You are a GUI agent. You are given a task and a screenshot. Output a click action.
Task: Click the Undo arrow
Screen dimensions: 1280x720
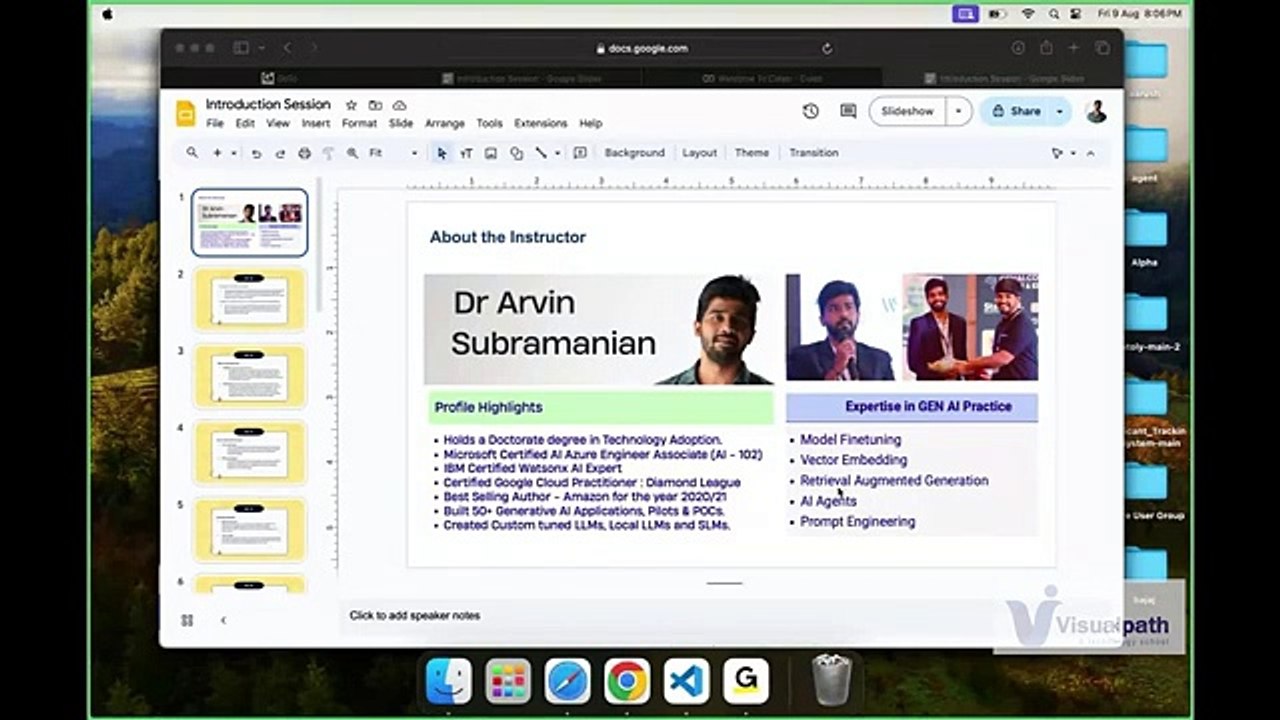click(x=256, y=153)
